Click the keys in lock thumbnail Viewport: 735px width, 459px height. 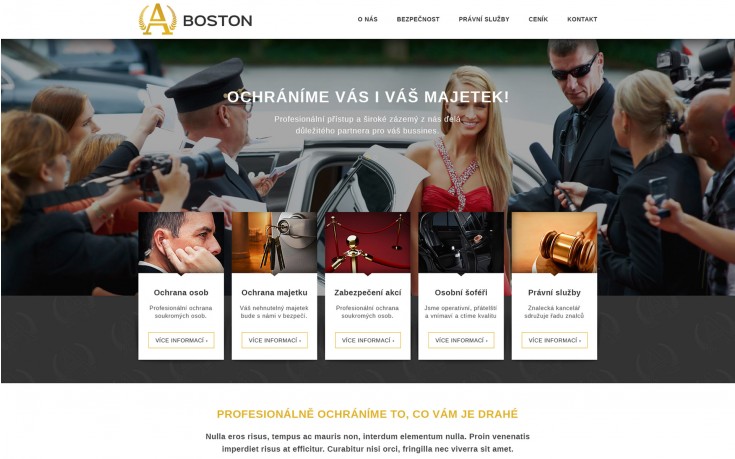click(274, 242)
